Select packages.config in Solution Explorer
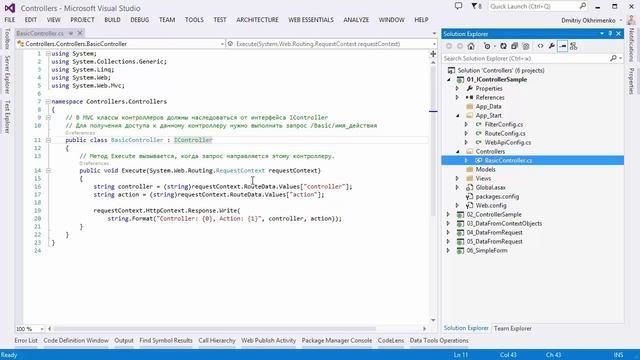Viewport: 640px width, 360px height. (x=497, y=196)
